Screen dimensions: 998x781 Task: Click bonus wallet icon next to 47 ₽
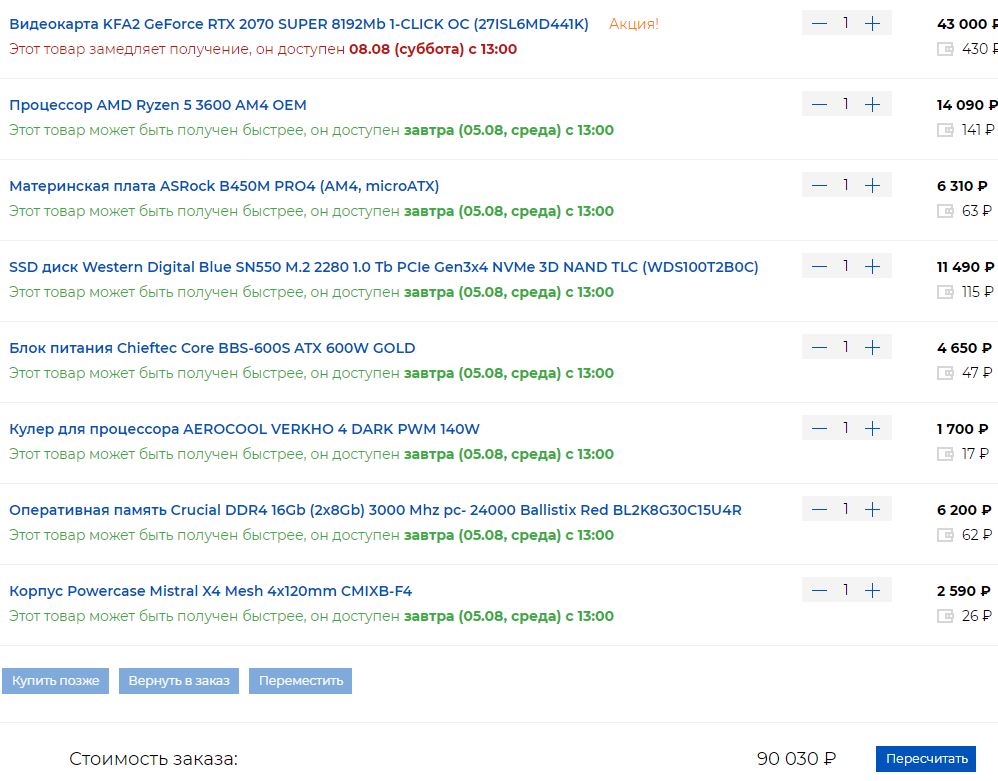tap(945, 373)
